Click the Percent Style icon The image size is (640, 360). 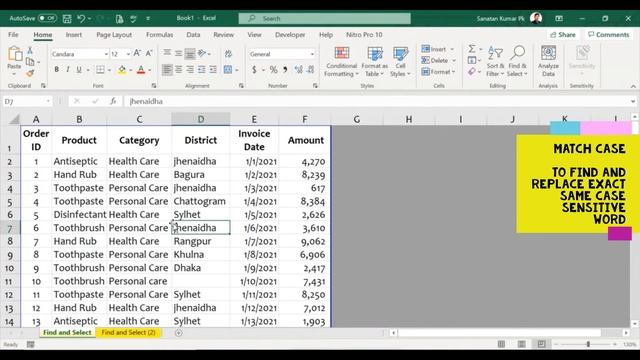273,70
